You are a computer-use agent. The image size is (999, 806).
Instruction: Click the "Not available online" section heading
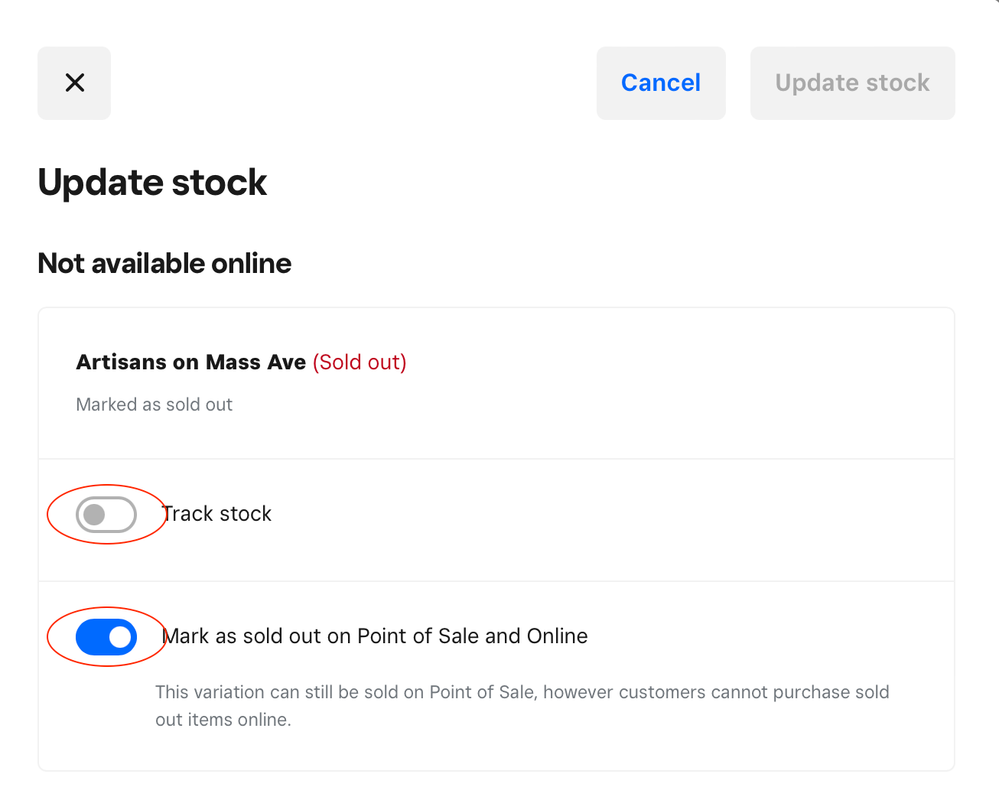pos(164,264)
